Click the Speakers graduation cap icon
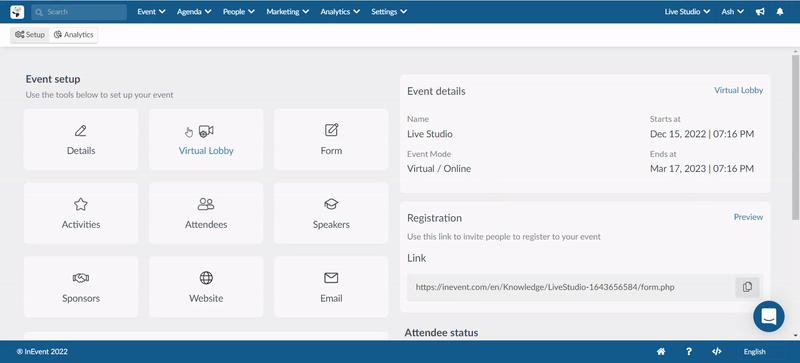The width and height of the screenshot is (800, 363). pyautogui.click(x=331, y=204)
